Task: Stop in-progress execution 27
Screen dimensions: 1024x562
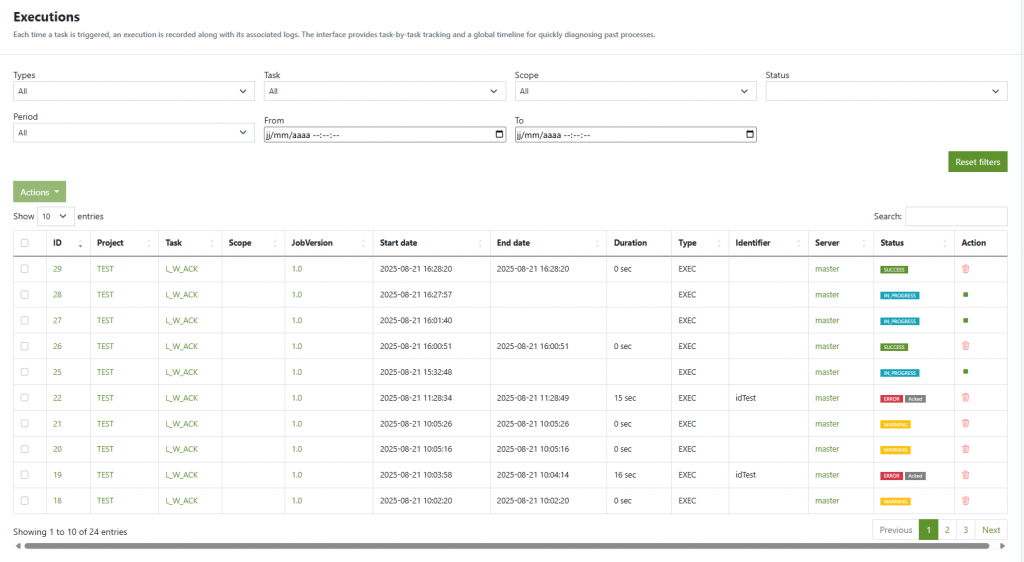Action: 965,321
